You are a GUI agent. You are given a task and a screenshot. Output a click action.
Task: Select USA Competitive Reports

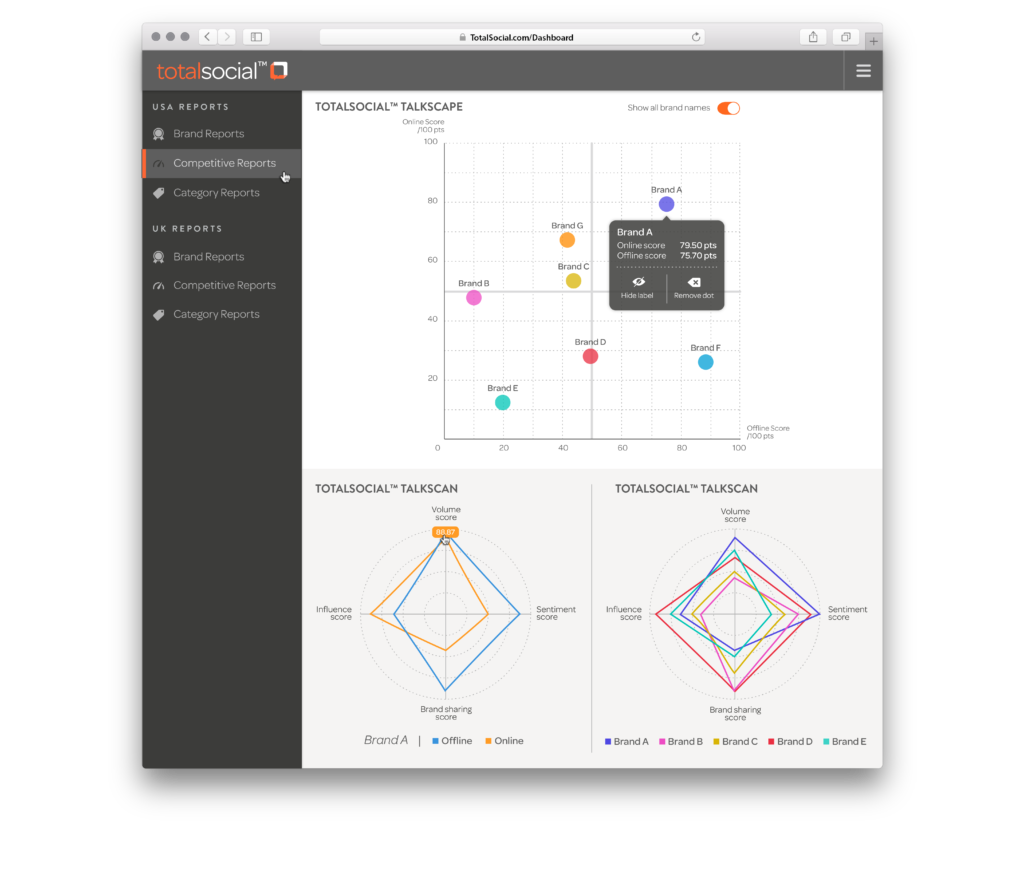coord(221,163)
